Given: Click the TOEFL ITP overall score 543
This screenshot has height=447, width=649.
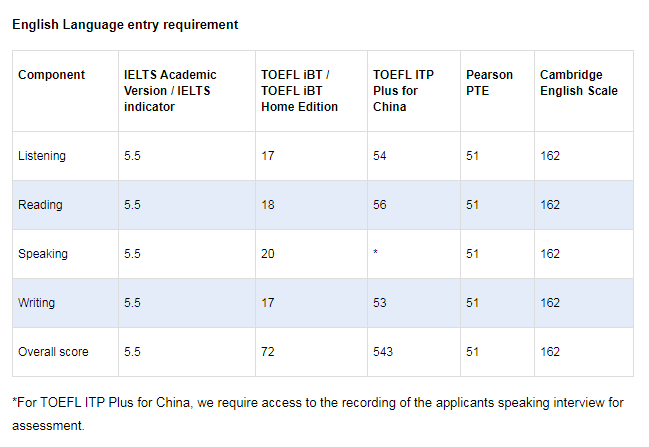Looking at the screenshot, I should click(383, 352).
